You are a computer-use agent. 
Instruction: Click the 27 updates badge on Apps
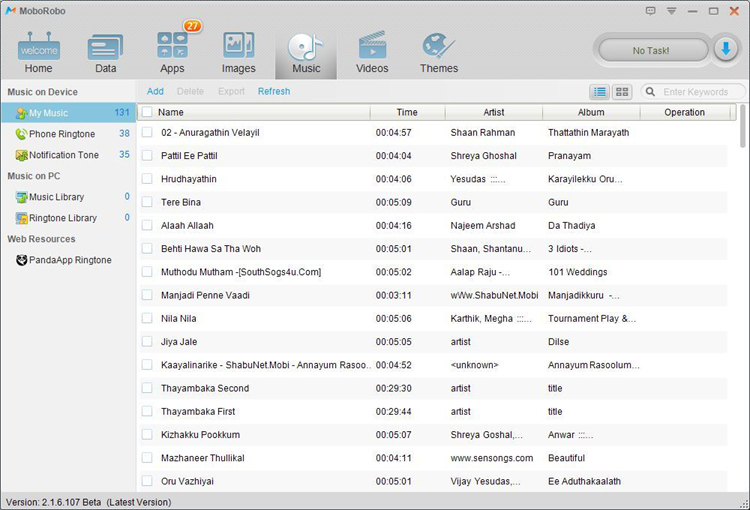(192, 26)
